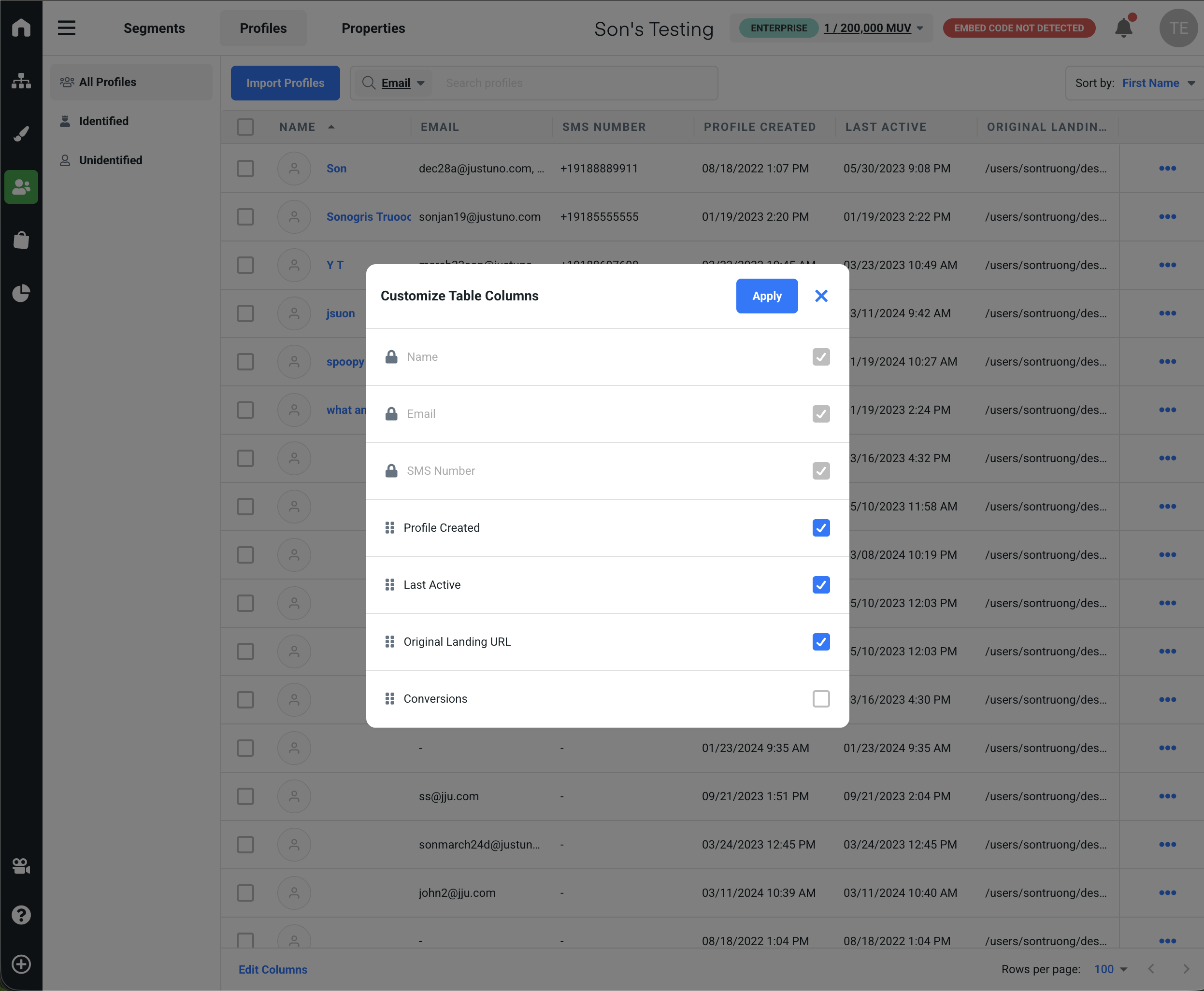Click the email cell "sonmarch24d@justun..."
Viewport: 1204px width, 991px height.
tap(479, 844)
